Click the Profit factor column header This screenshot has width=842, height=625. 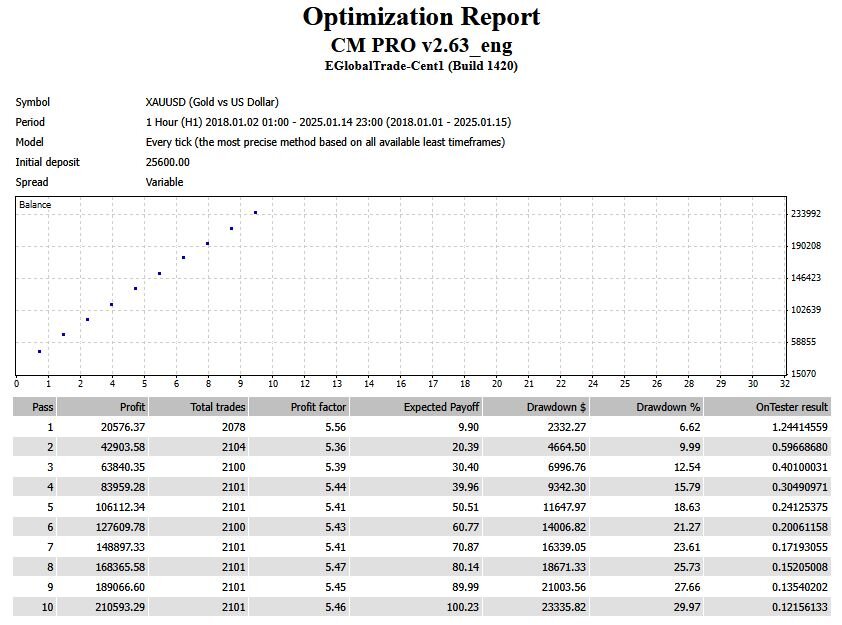[x=299, y=407]
